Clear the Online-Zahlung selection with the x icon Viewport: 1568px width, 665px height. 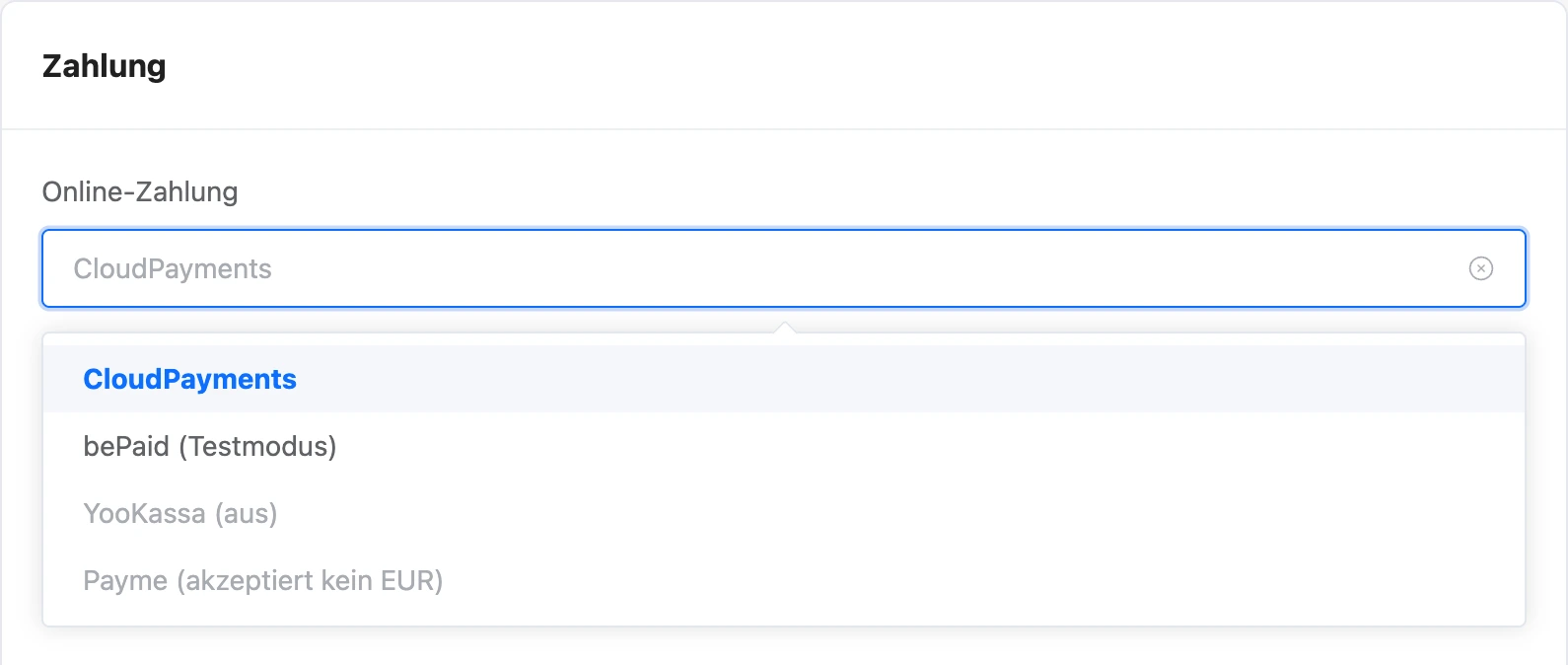[1480, 268]
